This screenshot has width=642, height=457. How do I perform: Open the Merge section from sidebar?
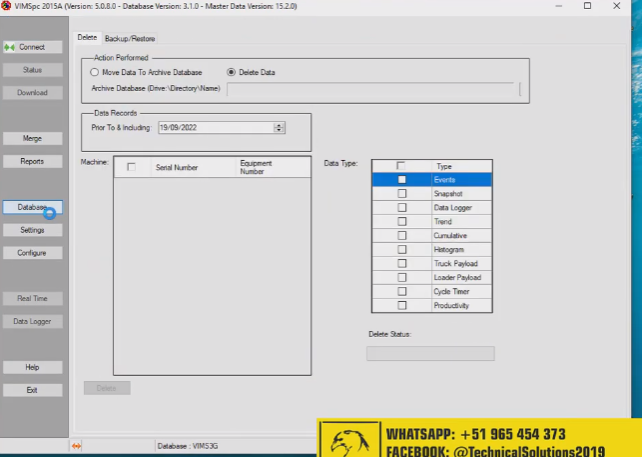[x=32, y=138]
